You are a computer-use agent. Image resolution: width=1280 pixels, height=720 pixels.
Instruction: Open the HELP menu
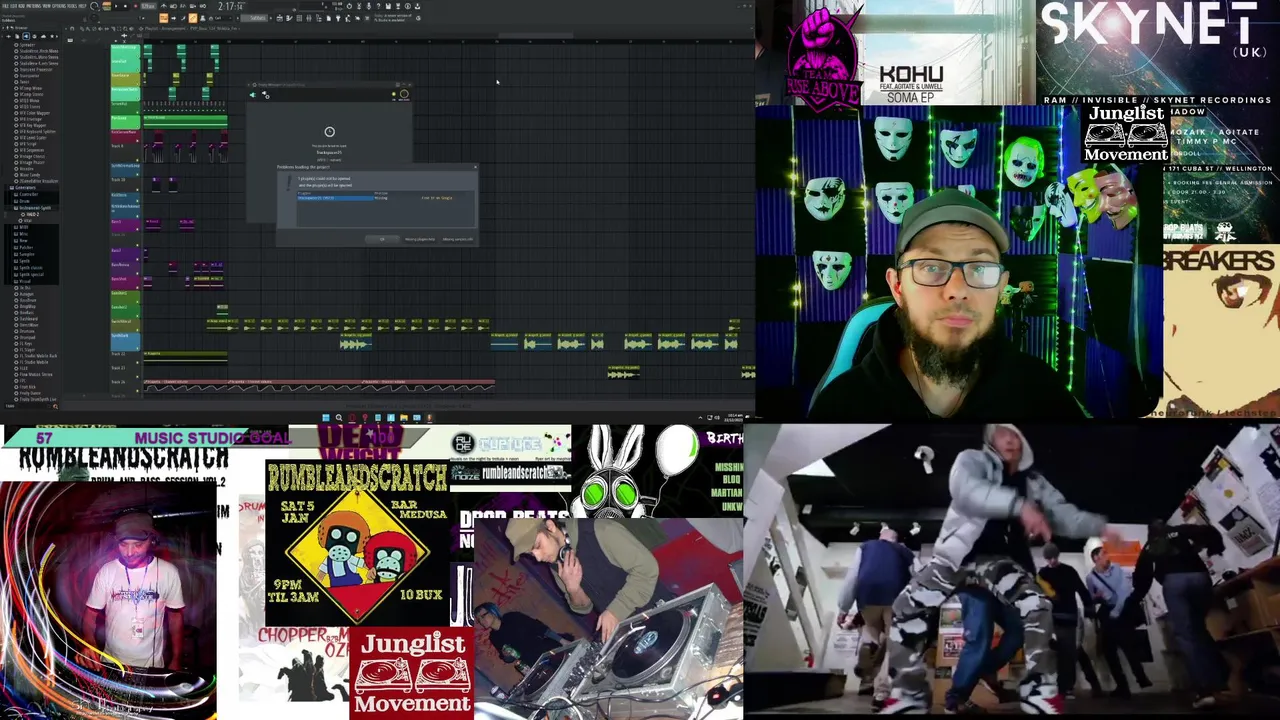[x=82, y=6]
